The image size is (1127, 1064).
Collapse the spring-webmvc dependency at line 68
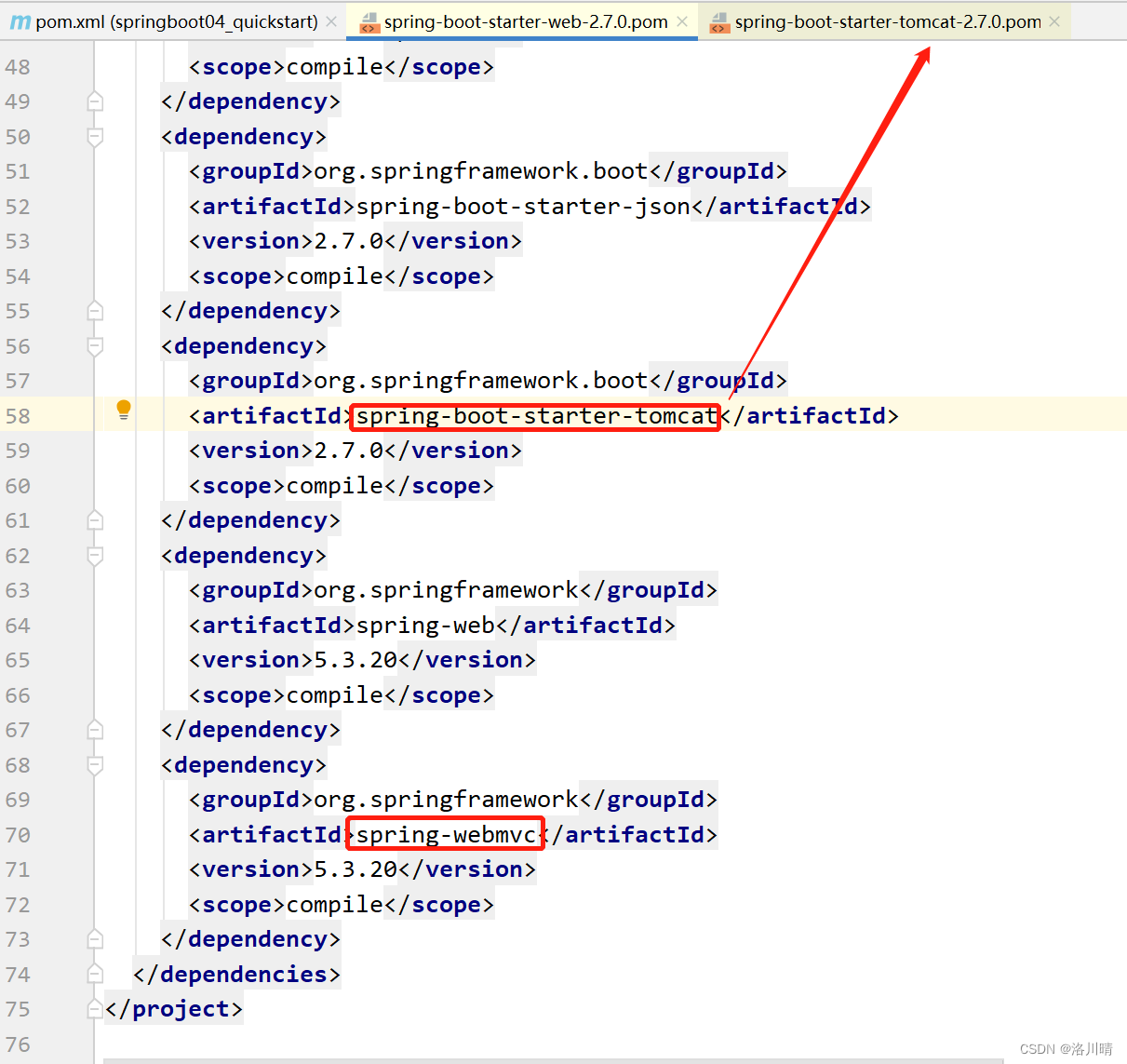[94, 765]
